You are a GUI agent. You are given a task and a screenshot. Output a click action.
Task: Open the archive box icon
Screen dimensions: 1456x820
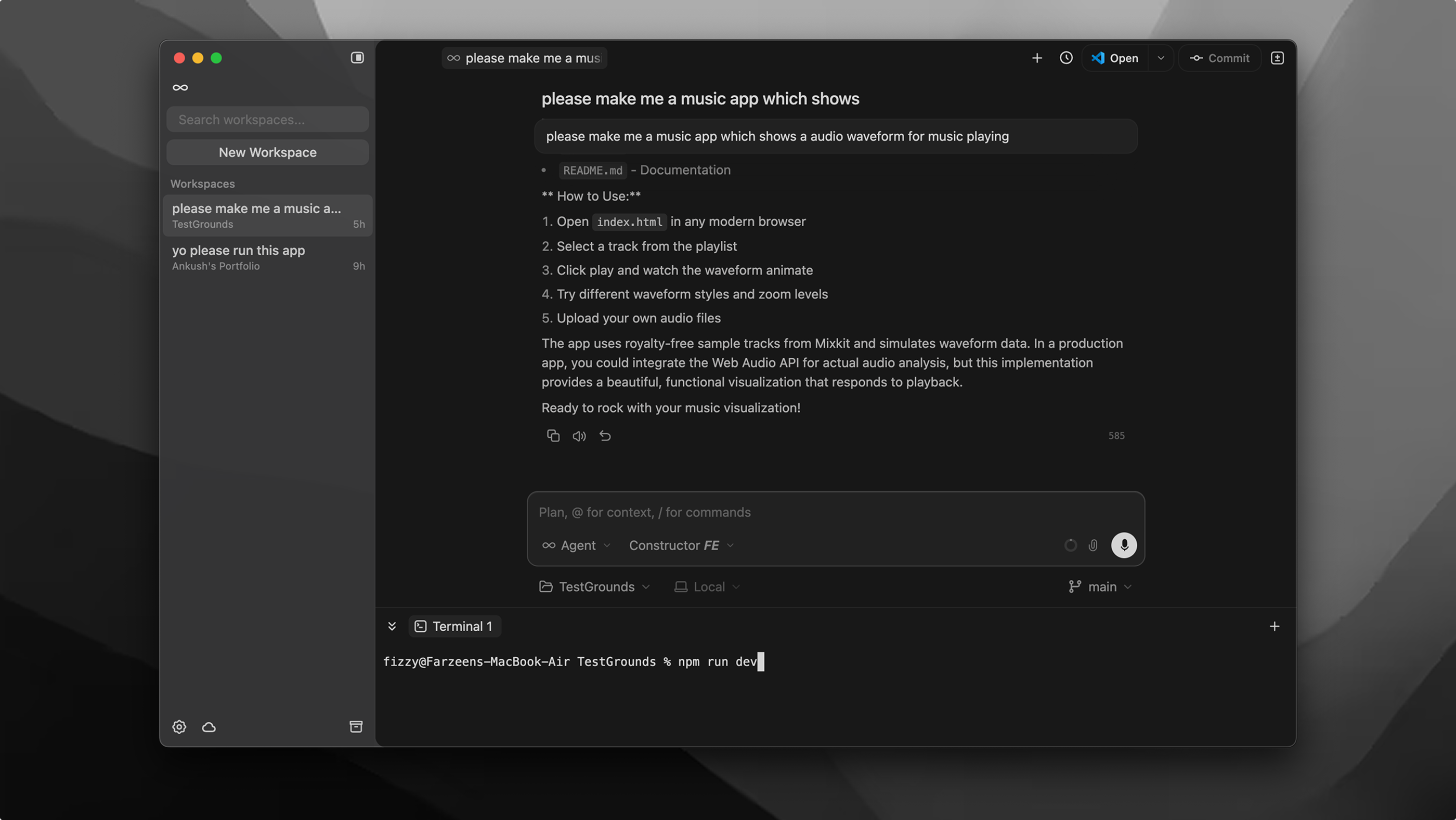356,727
